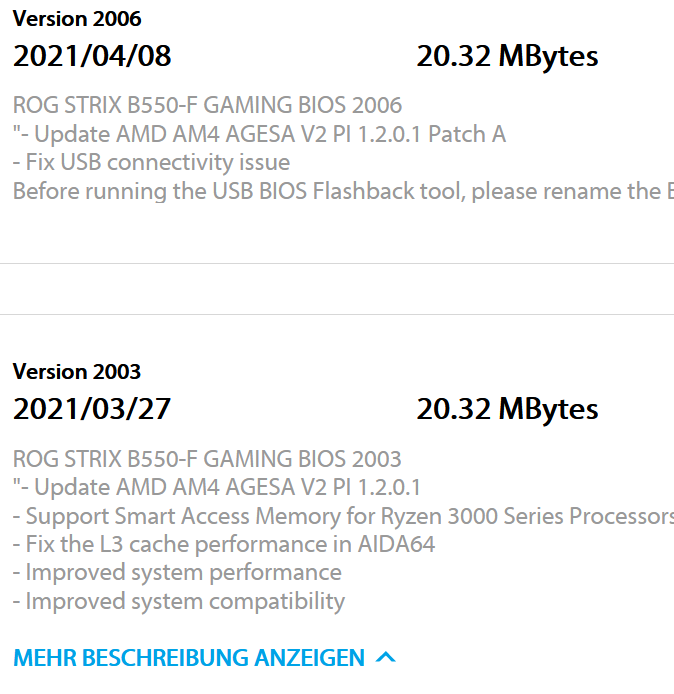Click the Improved system compatibility line
674x694 pixels.
click(179, 602)
